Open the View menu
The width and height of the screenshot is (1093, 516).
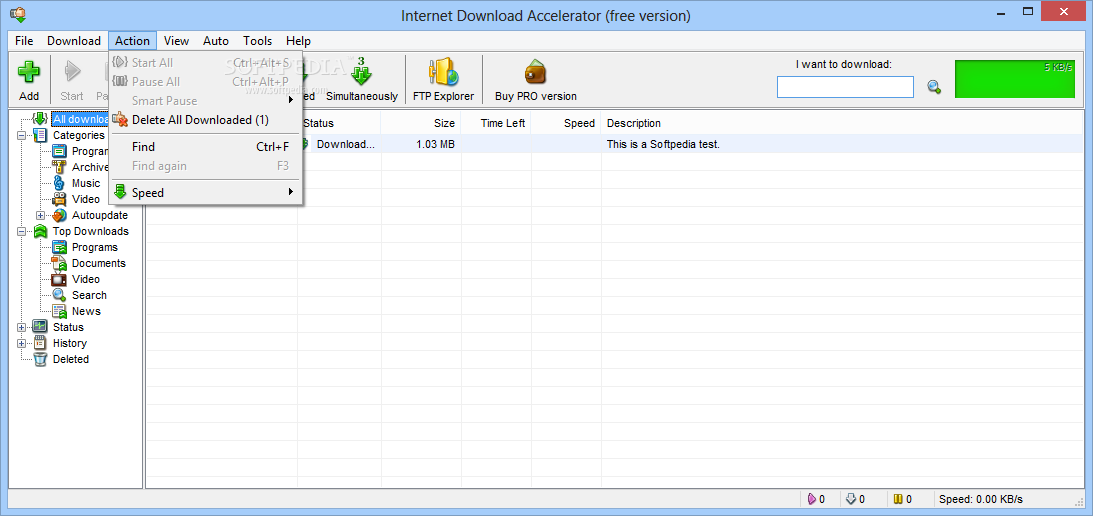pyautogui.click(x=176, y=40)
